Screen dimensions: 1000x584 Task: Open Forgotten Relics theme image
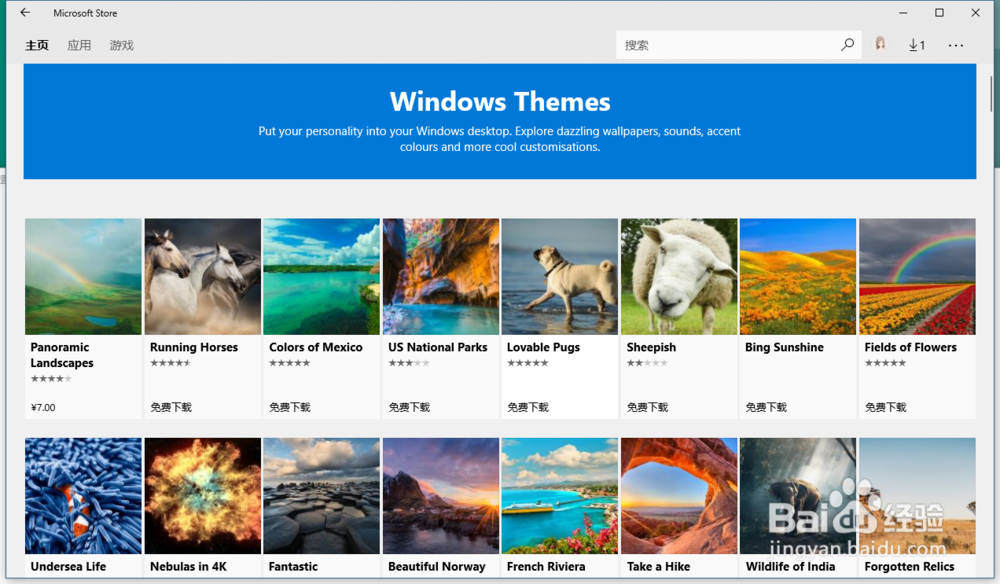[x=917, y=495]
